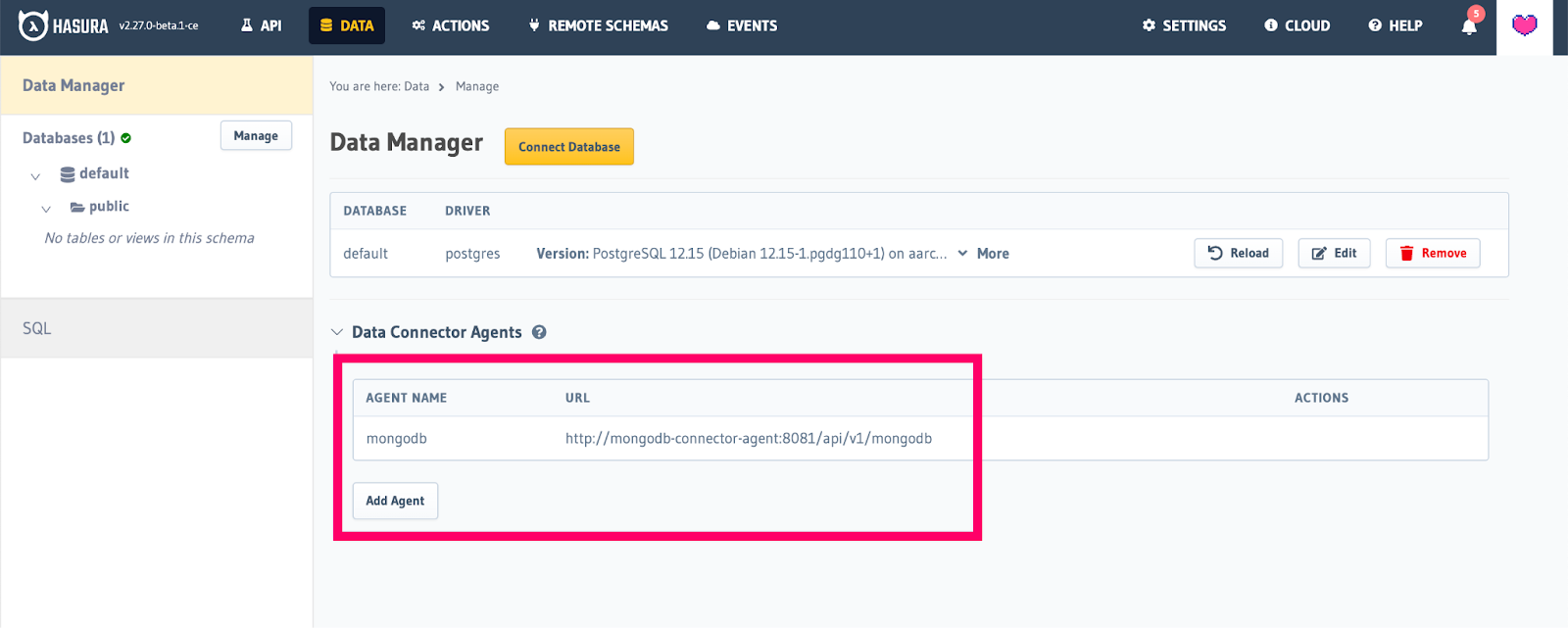1568x628 pixels.
Task: Click the DATABASE column header
Action: pyautogui.click(x=374, y=211)
